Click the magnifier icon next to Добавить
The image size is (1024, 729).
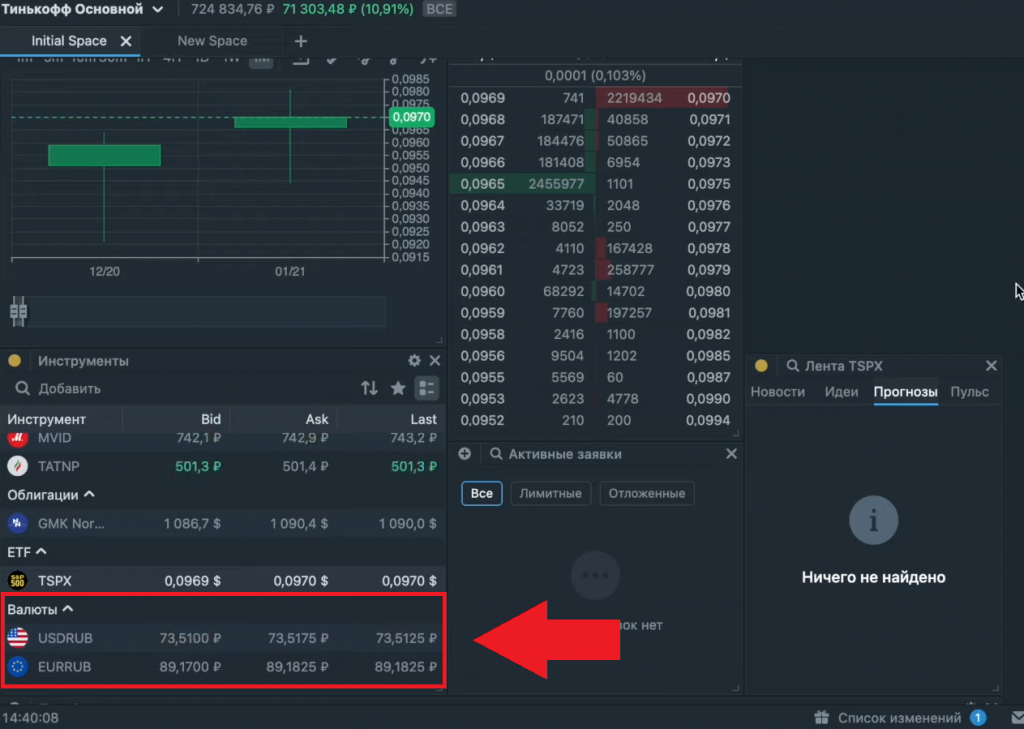tap(22, 389)
